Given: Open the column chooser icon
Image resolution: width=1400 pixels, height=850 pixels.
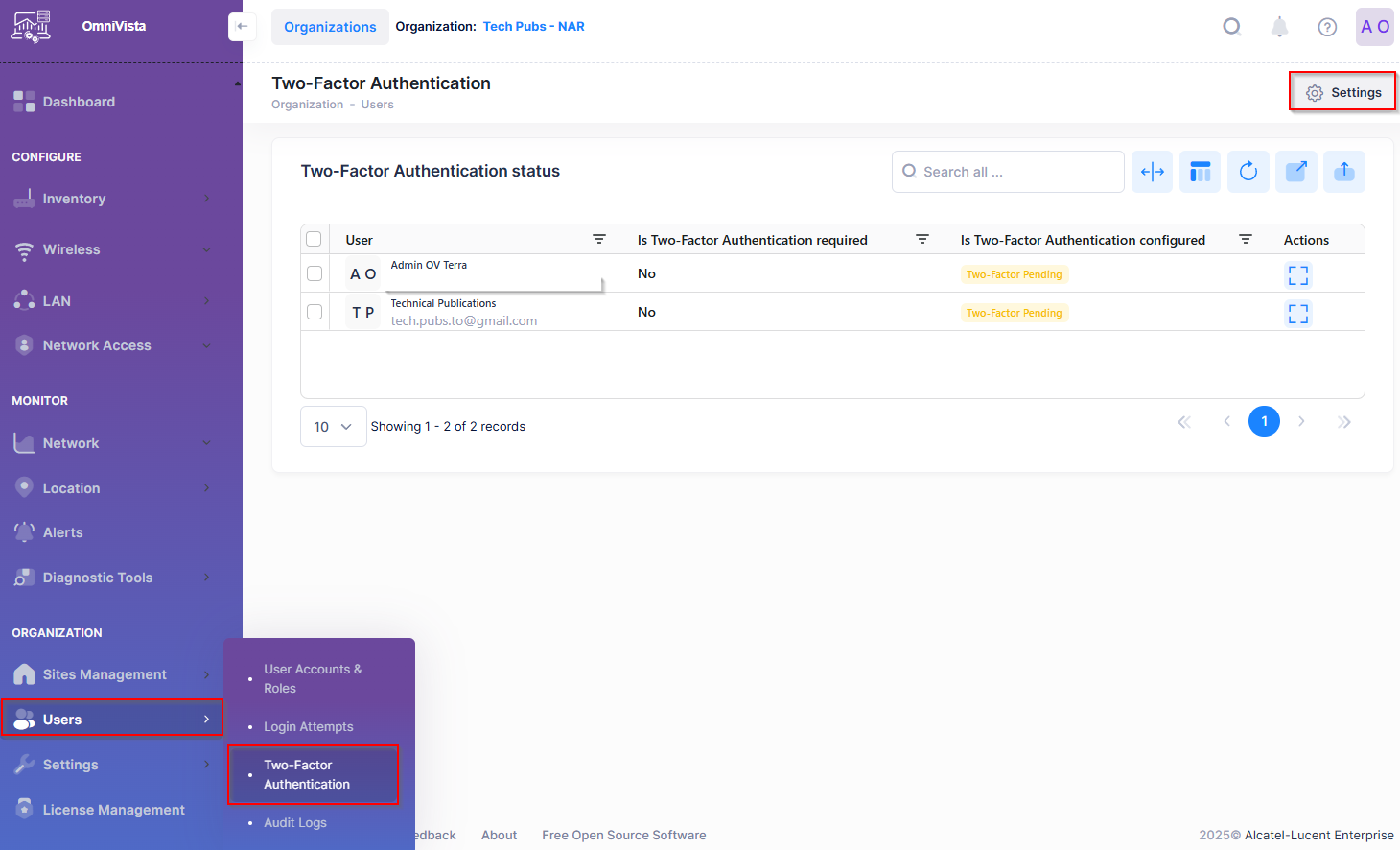Looking at the screenshot, I should [x=1200, y=172].
